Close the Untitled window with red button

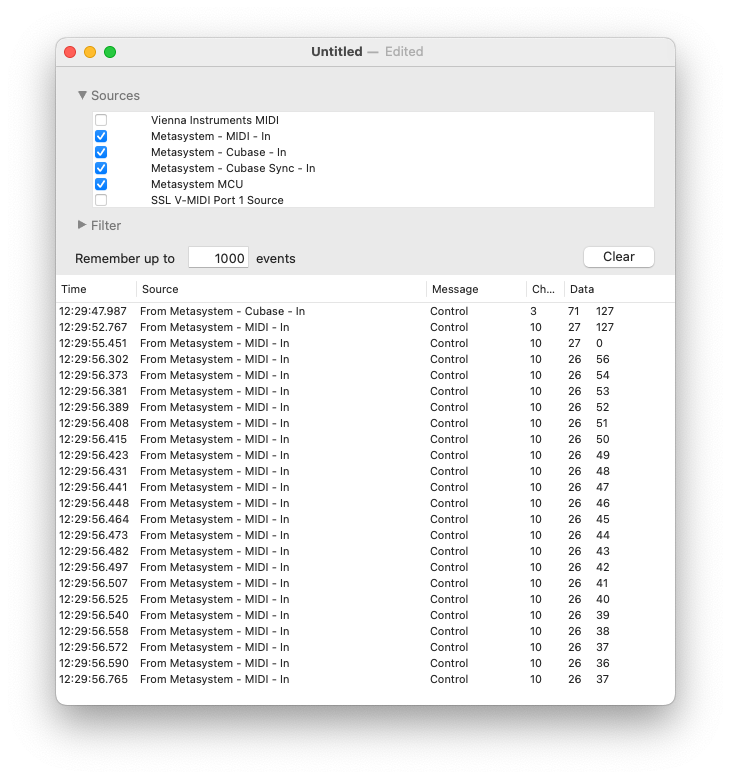pos(70,52)
